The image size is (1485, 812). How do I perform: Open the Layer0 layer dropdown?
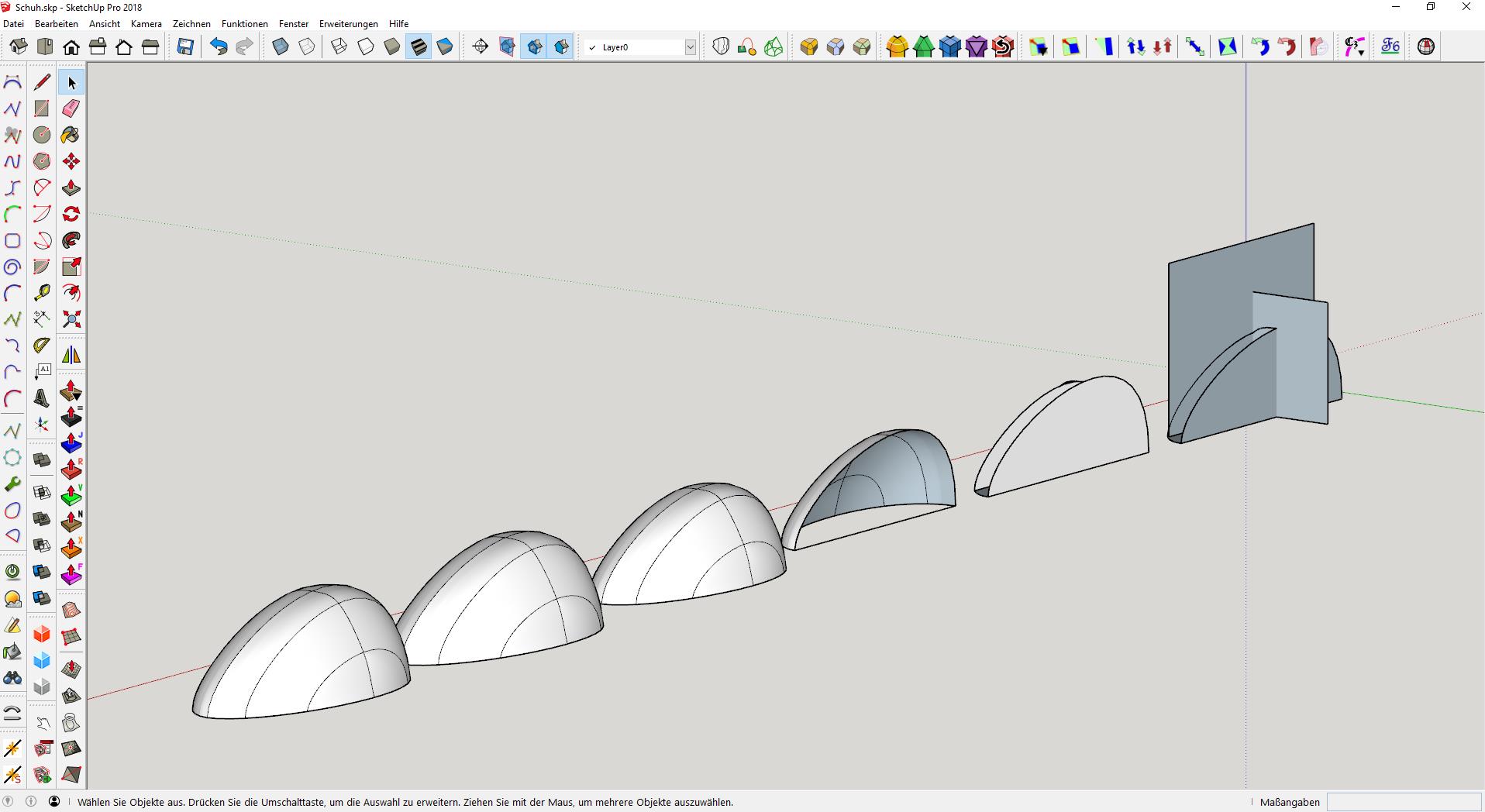(x=690, y=47)
